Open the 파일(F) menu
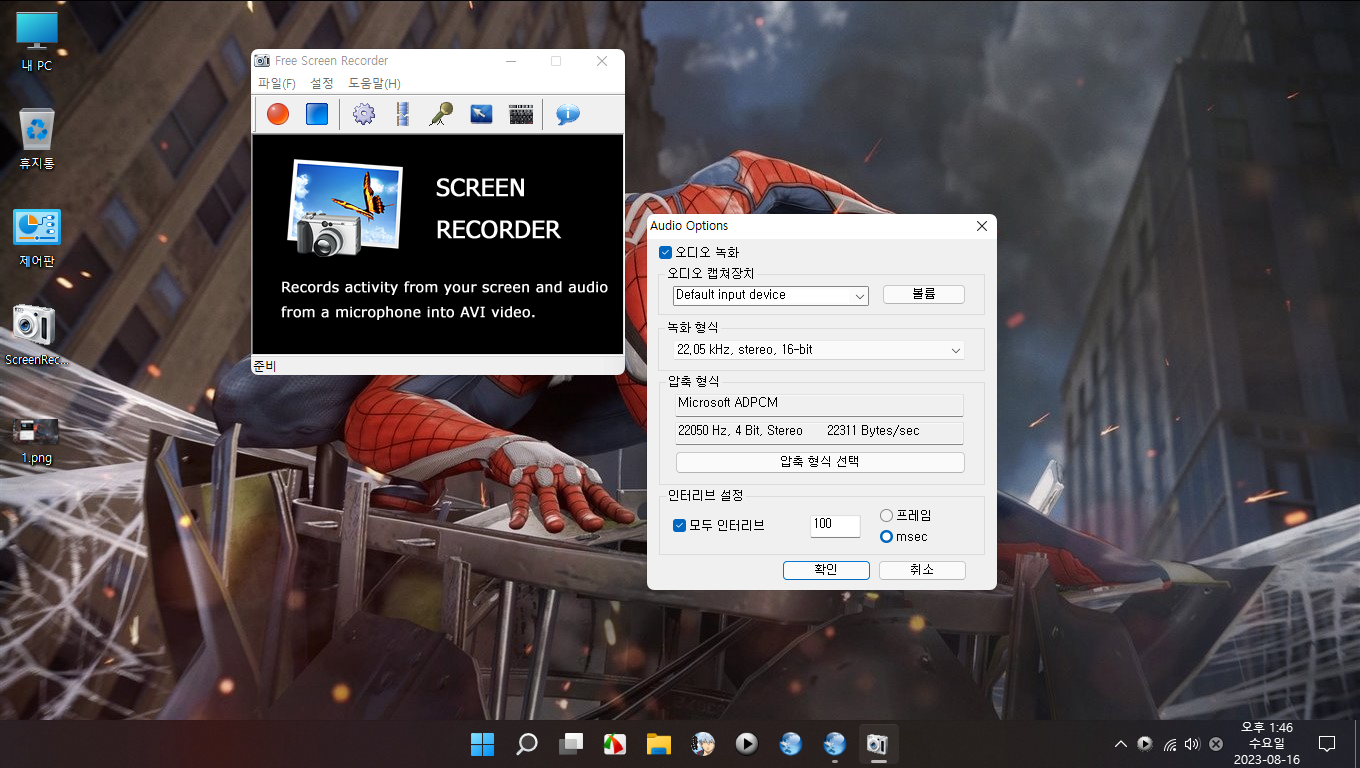 [277, 84]
